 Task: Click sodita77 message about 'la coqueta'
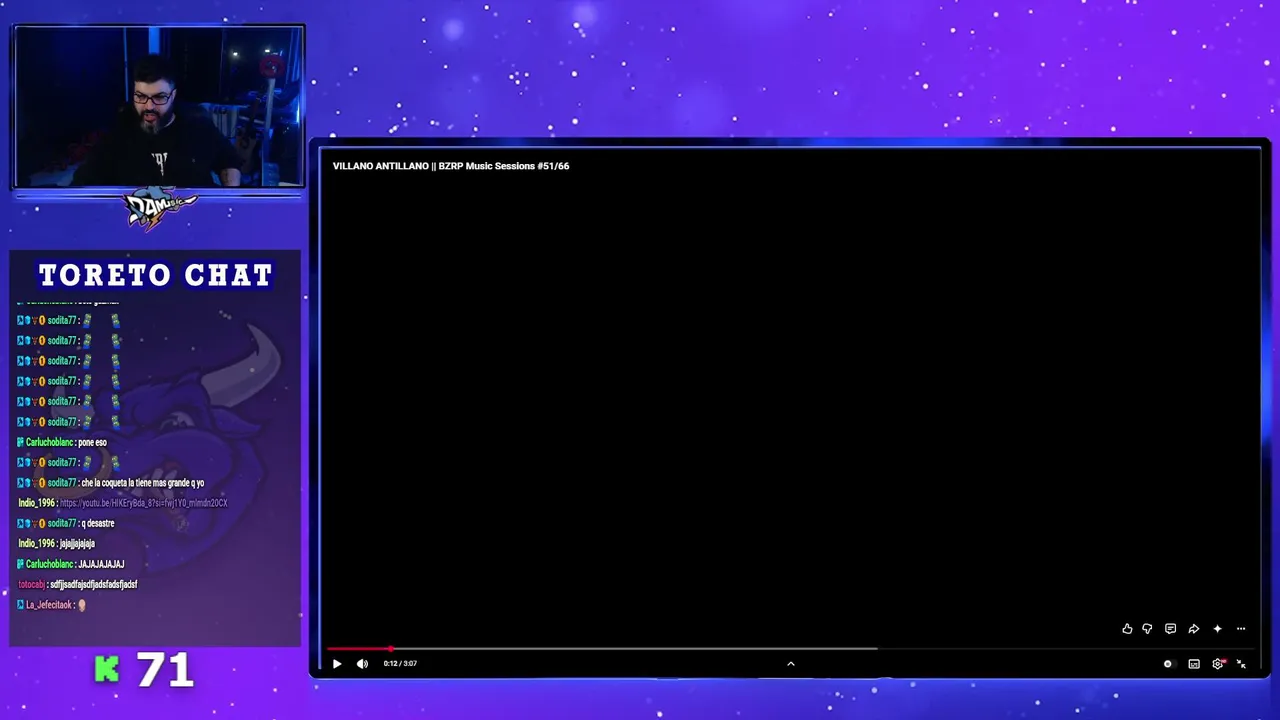(143, 483)
